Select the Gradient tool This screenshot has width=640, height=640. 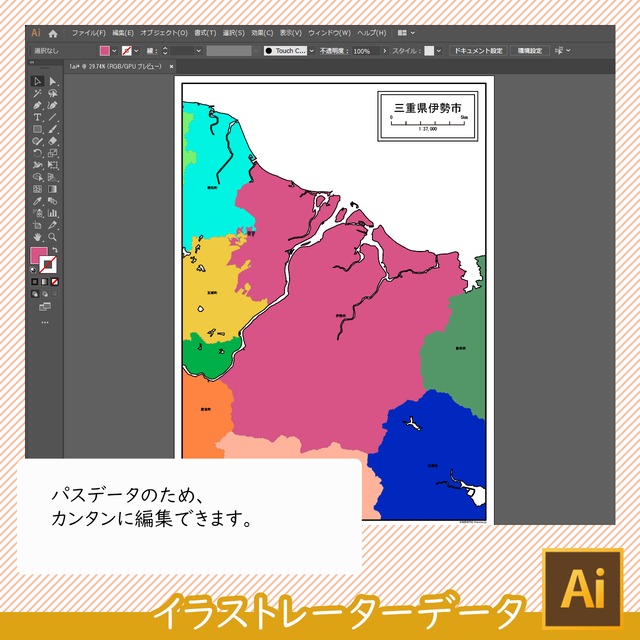coord(52,189)
